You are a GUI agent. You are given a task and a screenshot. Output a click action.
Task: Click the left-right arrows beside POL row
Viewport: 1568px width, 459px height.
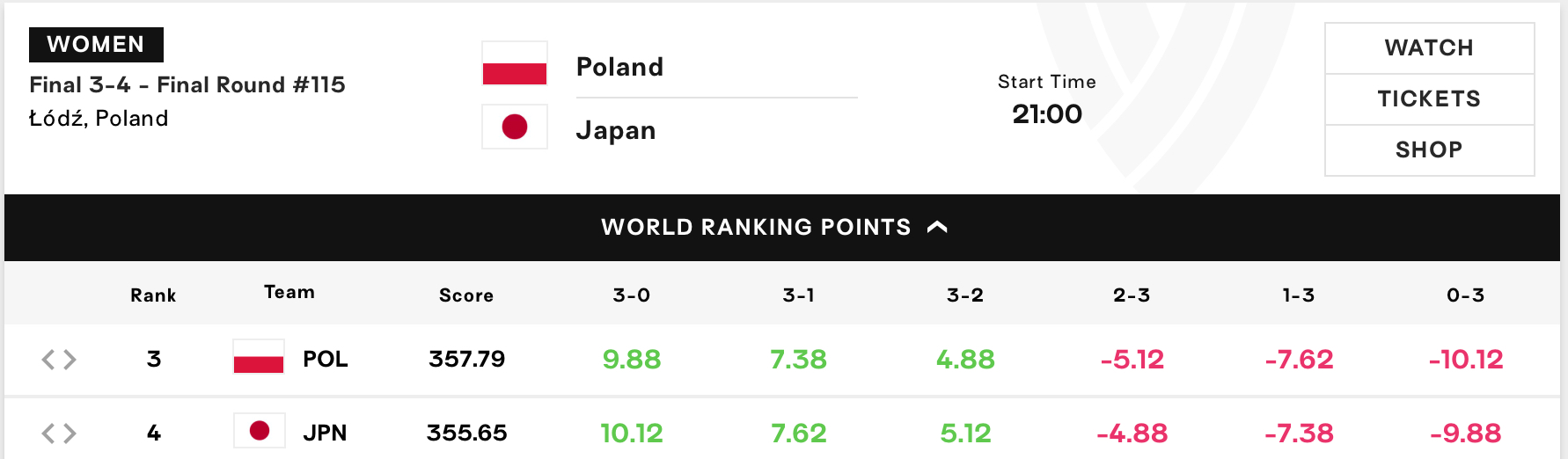tap(59, 359)
